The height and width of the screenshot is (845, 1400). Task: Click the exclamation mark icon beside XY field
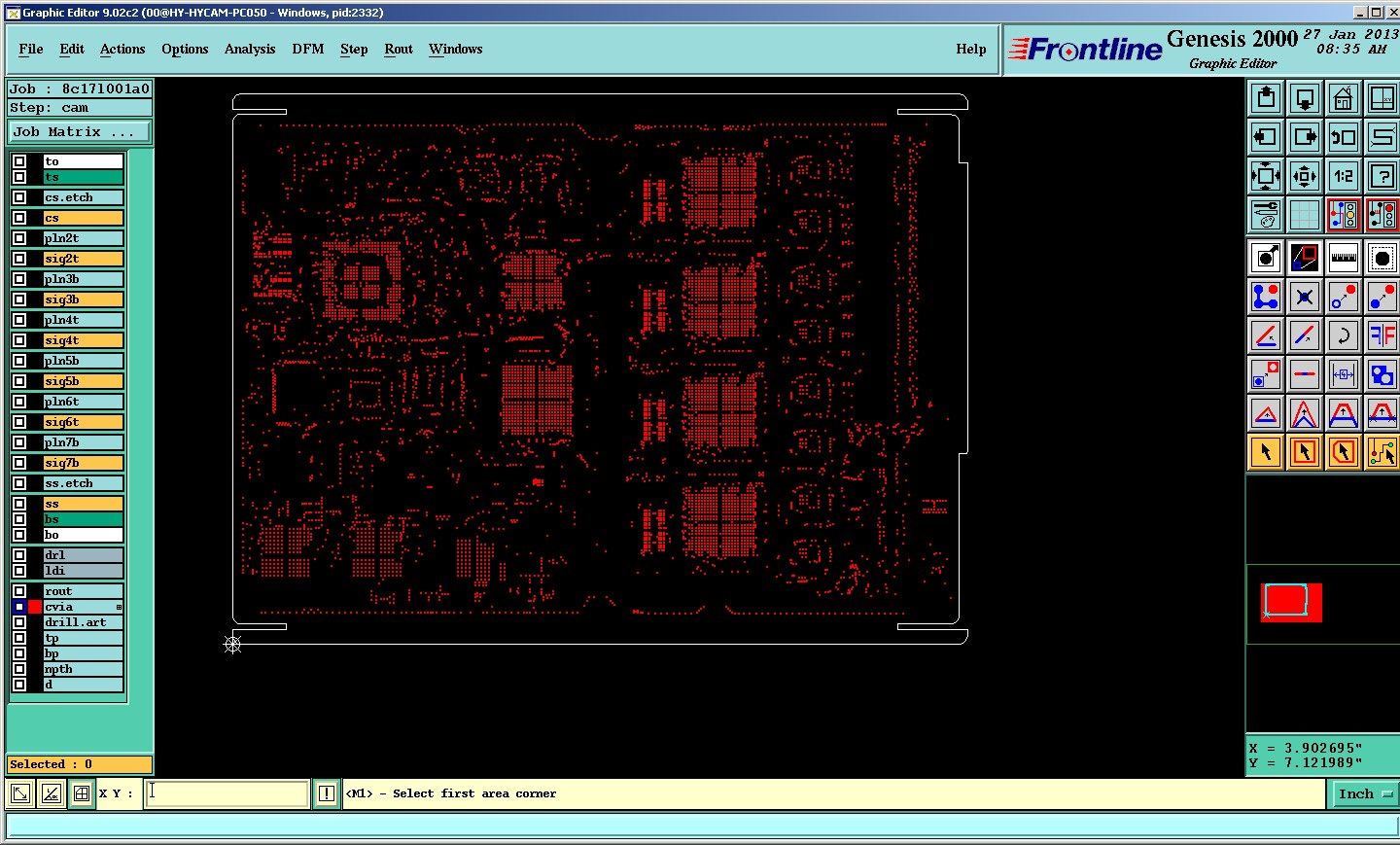click(x=327, y=793)
